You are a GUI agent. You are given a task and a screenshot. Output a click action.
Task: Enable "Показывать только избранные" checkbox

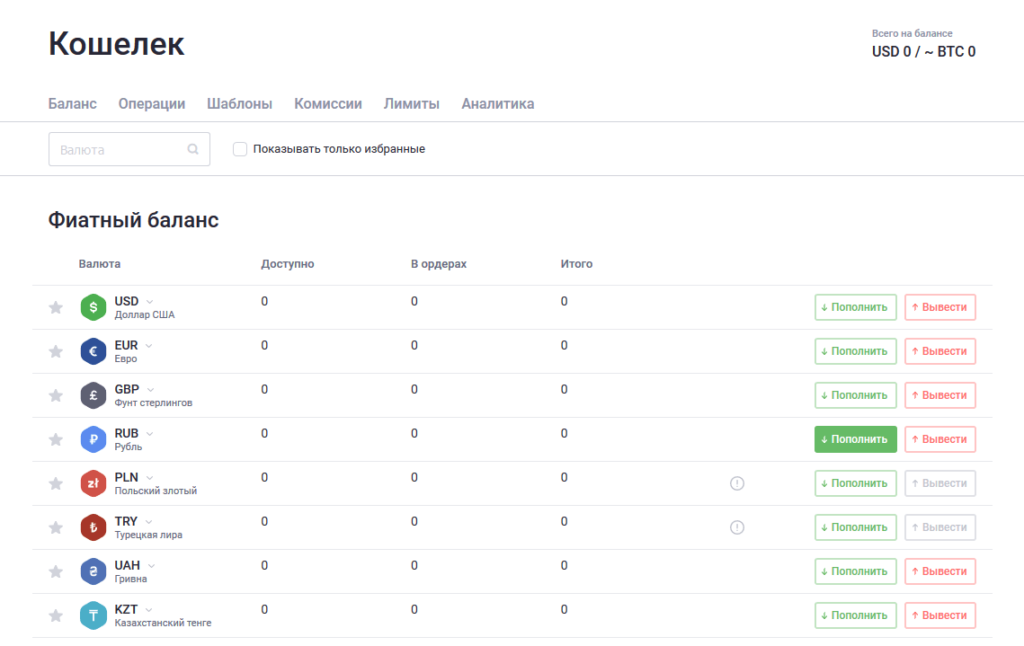[x=240, y=149]
